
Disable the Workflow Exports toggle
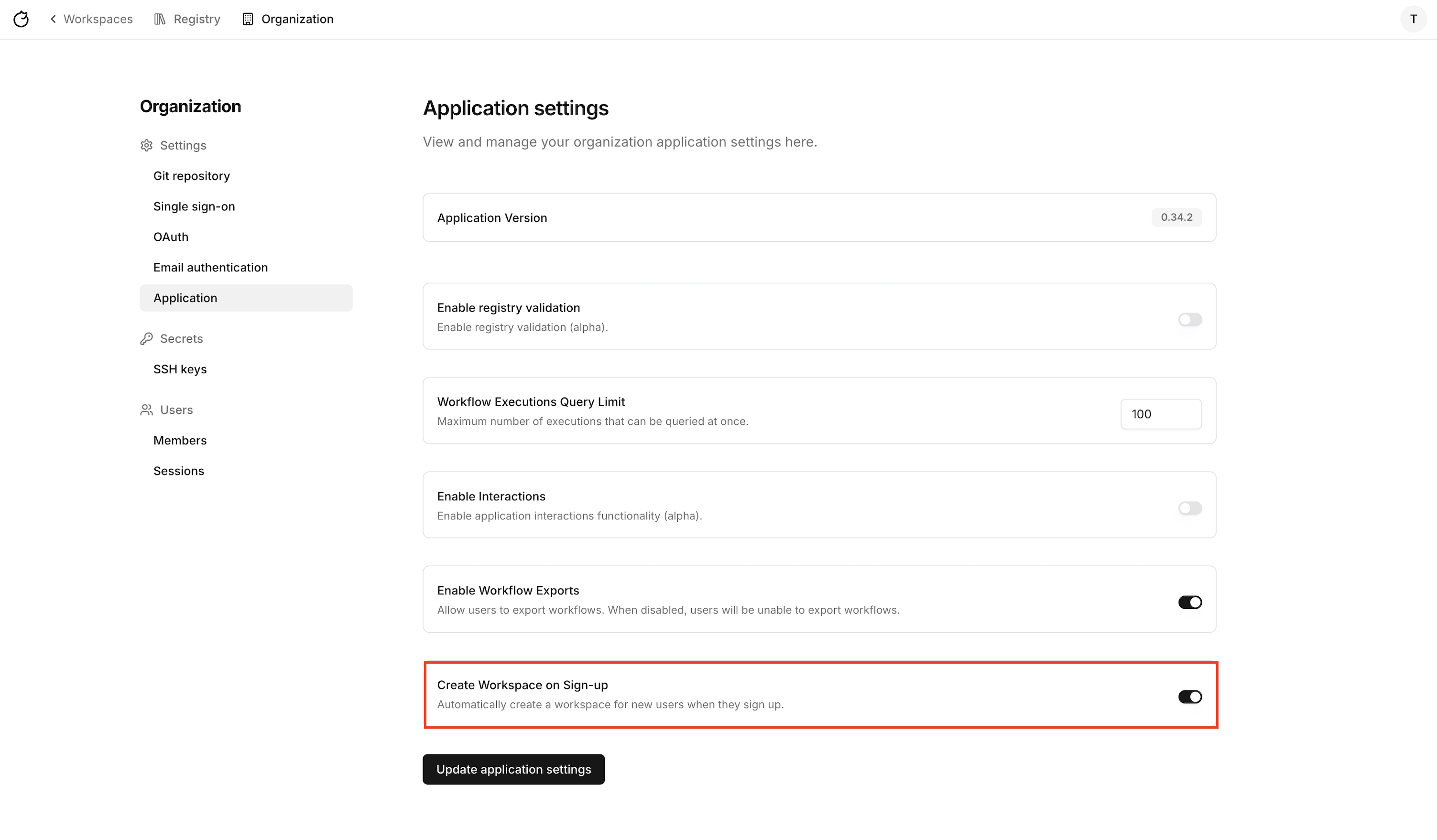click(x=1189, y=603)
